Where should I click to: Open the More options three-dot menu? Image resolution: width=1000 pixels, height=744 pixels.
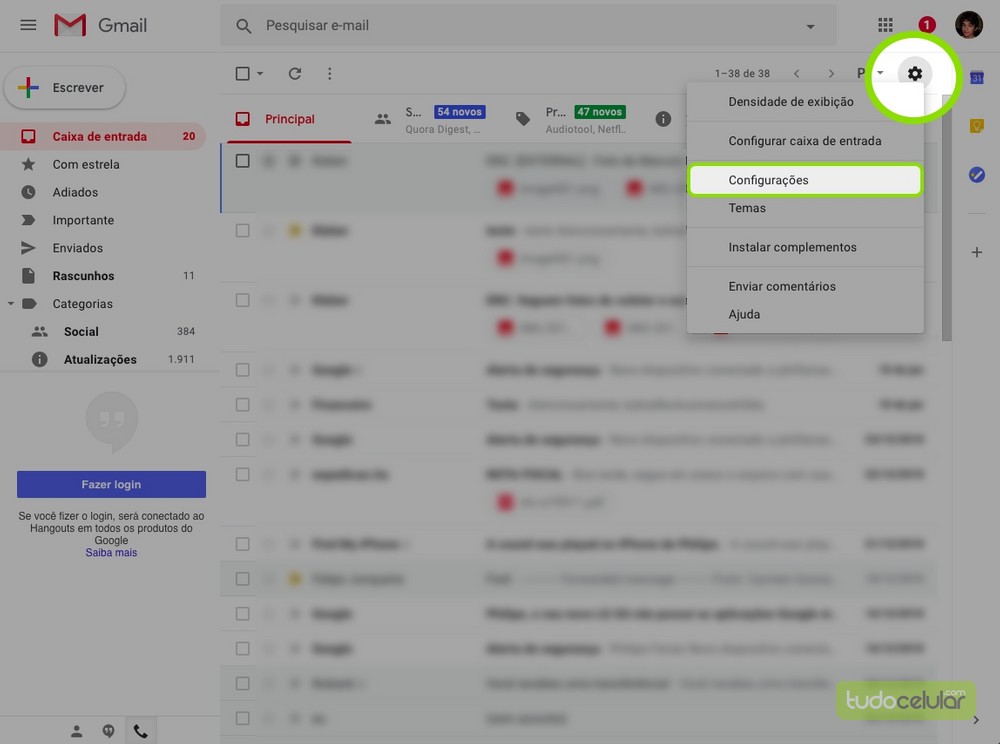click(x=329, y=73)
